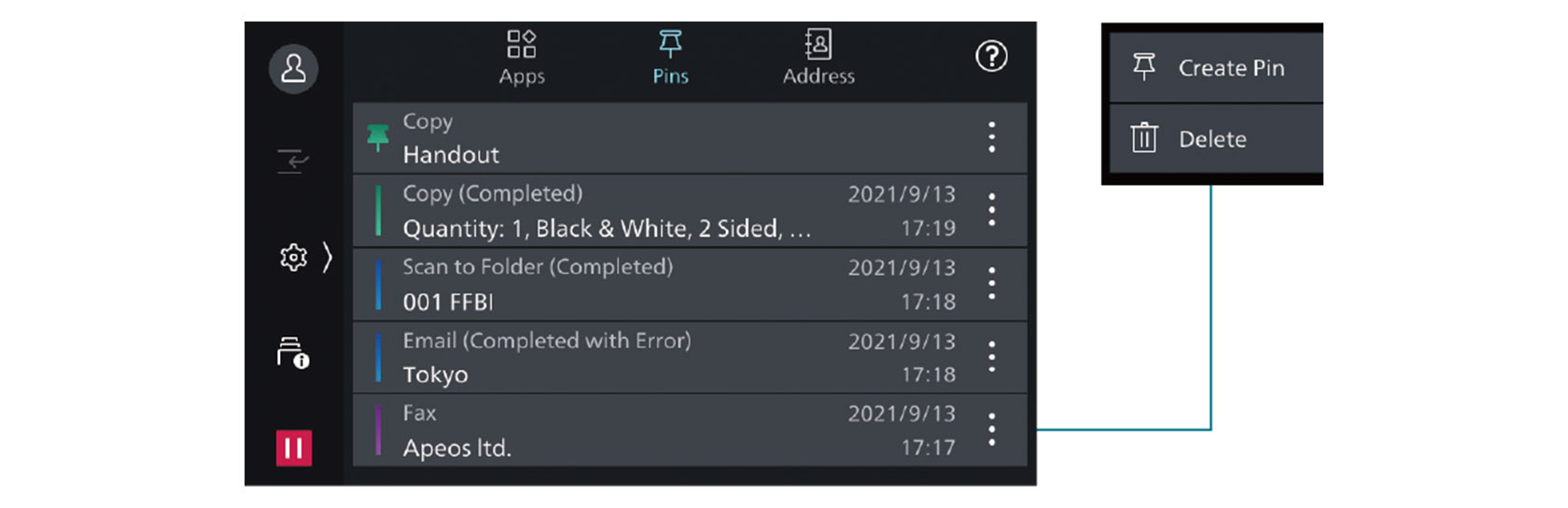Open the settings gear icon
The image size is (1568, 508).
[293, 257]
